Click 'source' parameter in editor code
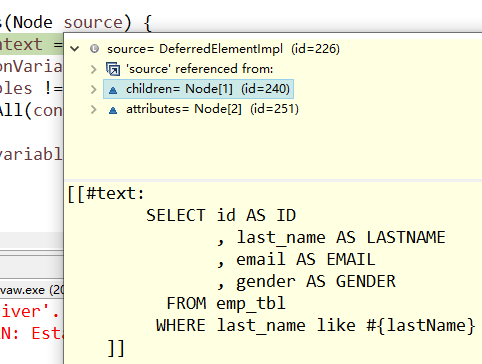Image resolution: width=482 pixels, height=364 pixels. coord(93,23)
